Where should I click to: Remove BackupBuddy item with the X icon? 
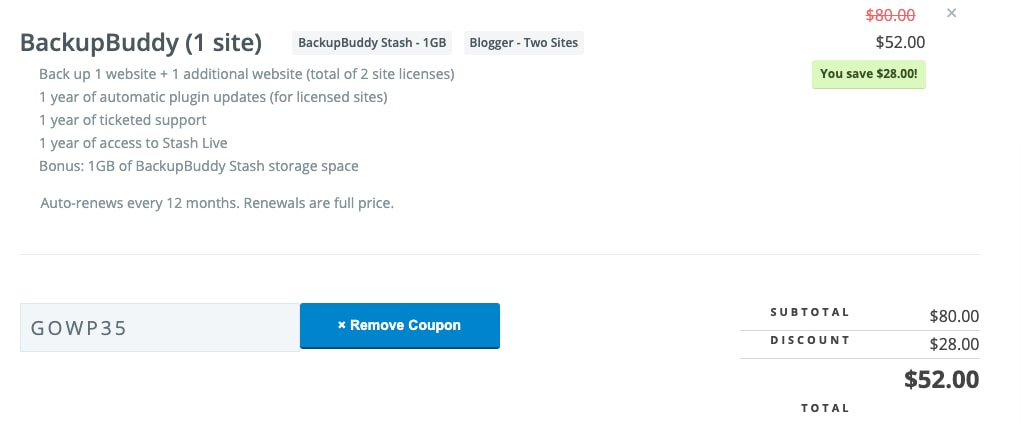(x=951, y=13)
